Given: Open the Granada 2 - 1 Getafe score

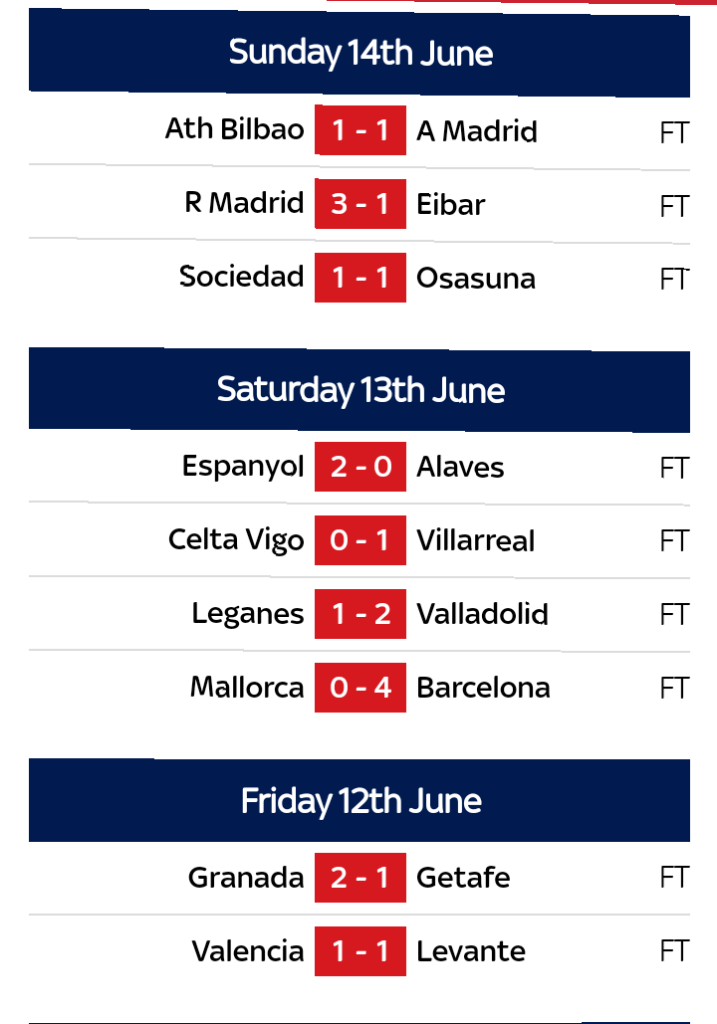Looking at the screenshot, I should tap(360, 878).
